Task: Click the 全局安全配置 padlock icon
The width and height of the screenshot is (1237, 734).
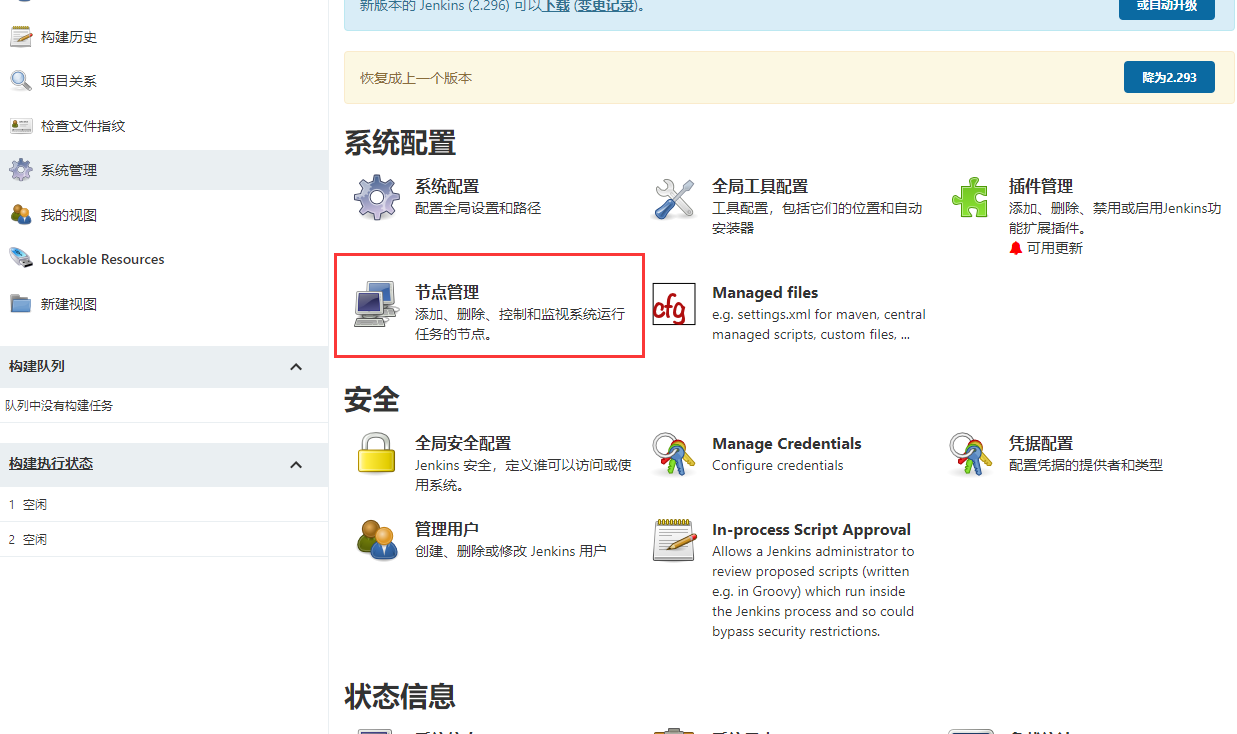Action: (377, 455)
